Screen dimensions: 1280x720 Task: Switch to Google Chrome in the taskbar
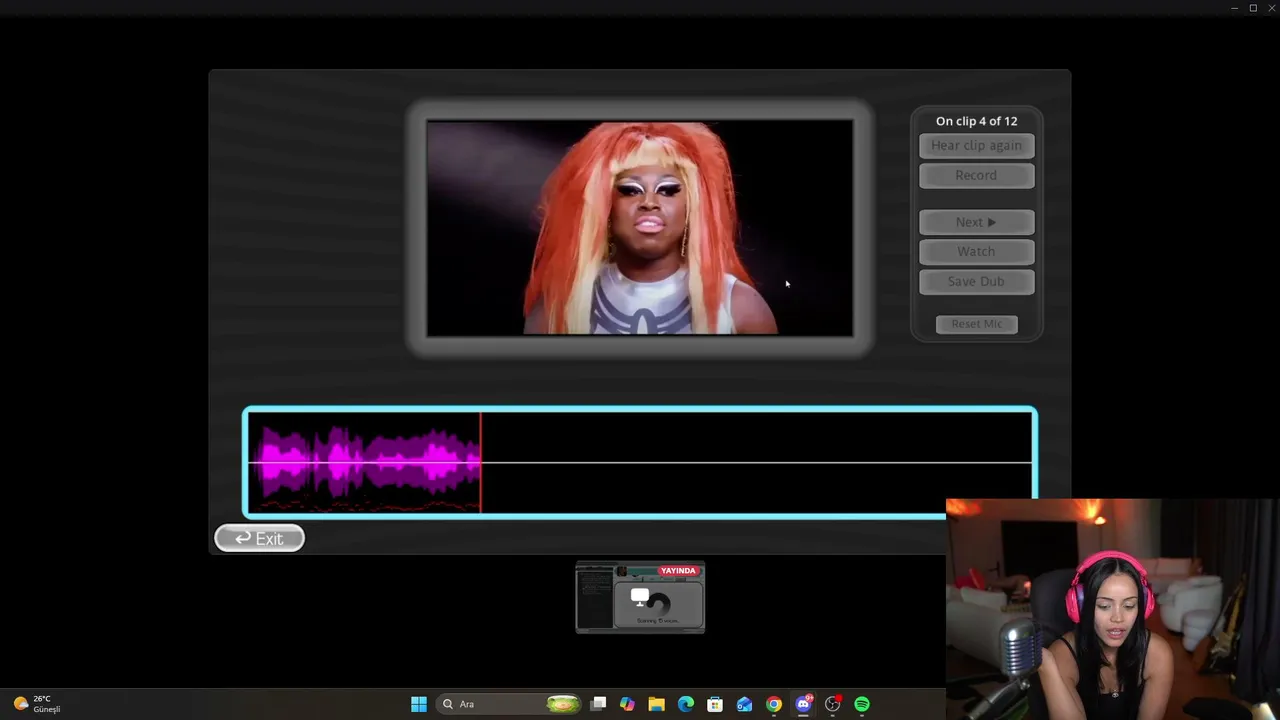pyautogui.click(x=774, y=704)
